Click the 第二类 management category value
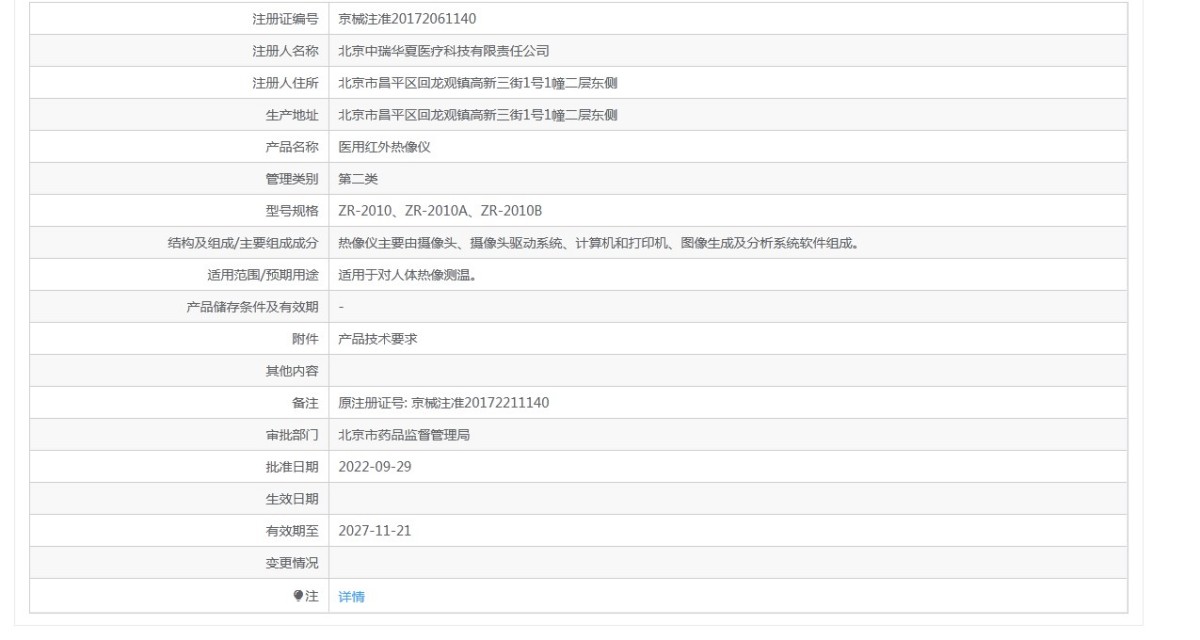Image resolution: width=1200 pixels, height=640 pixels. click(358, 179)
